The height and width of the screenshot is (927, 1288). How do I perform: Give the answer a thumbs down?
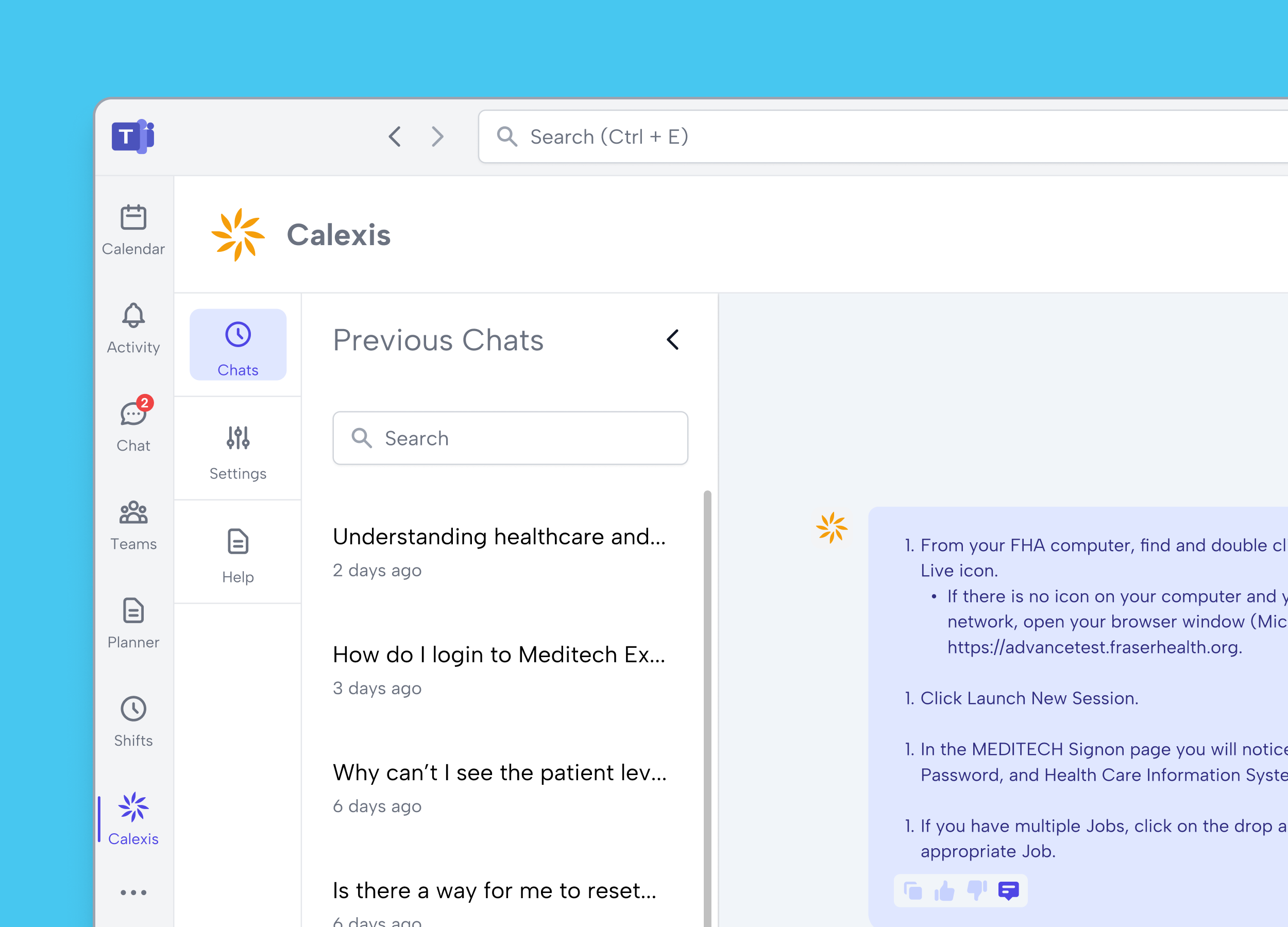(976, 890)
